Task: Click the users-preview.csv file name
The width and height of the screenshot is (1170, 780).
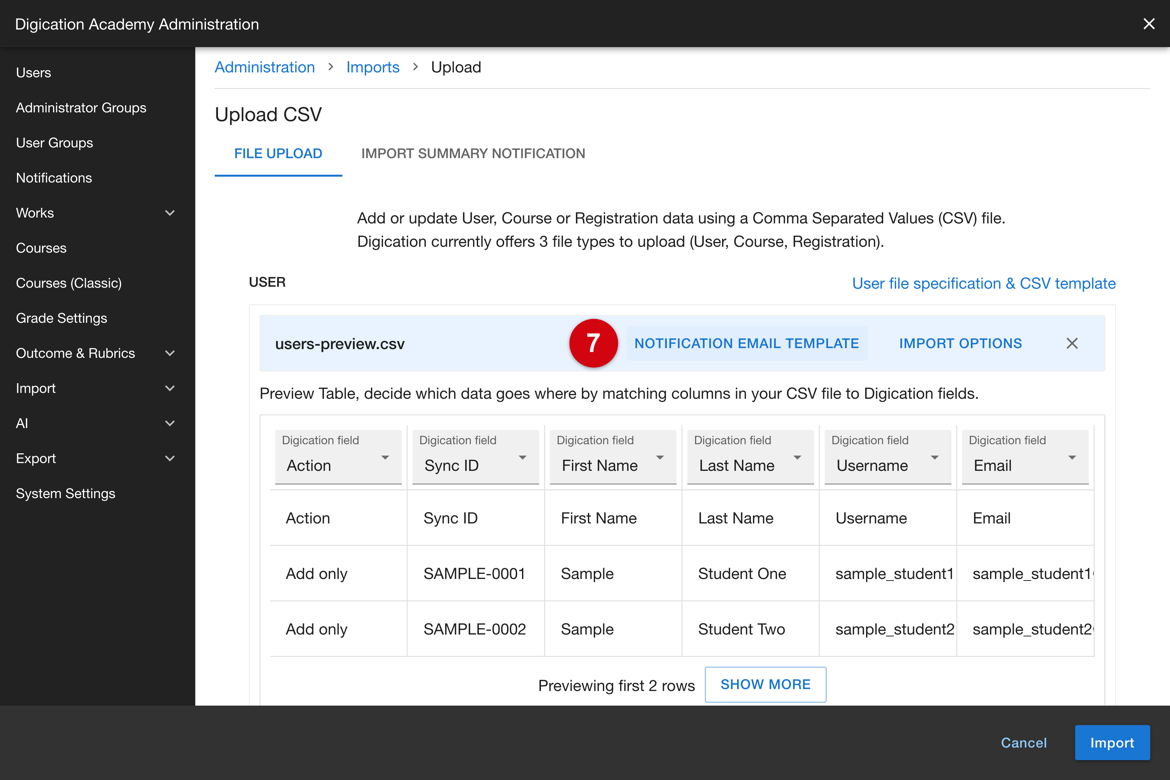Action: [340, 344]
